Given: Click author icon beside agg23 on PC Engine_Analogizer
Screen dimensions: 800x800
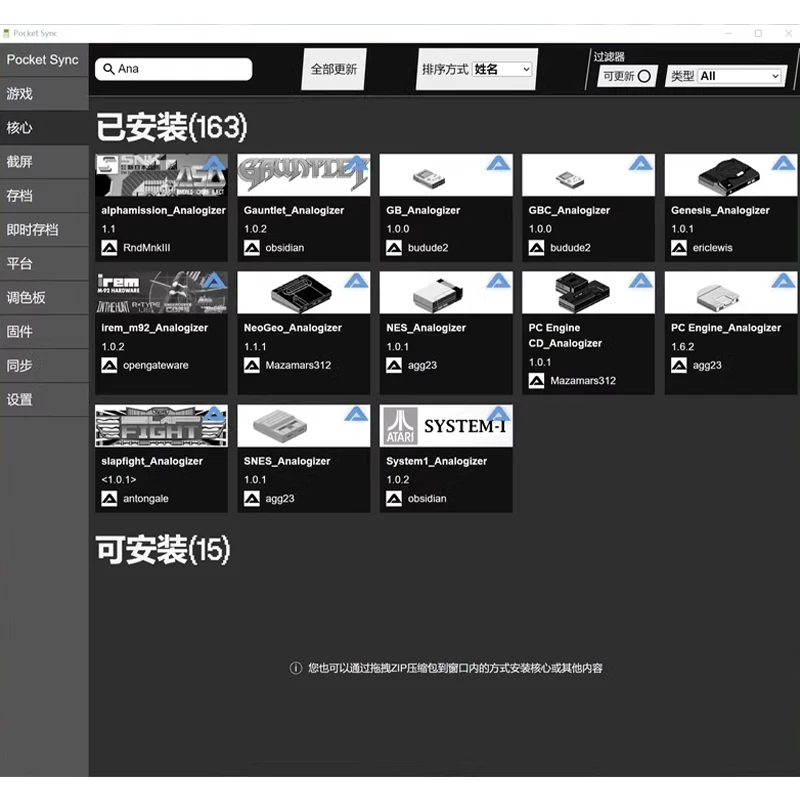Looking at the screenshot, I should coord(679,365).
